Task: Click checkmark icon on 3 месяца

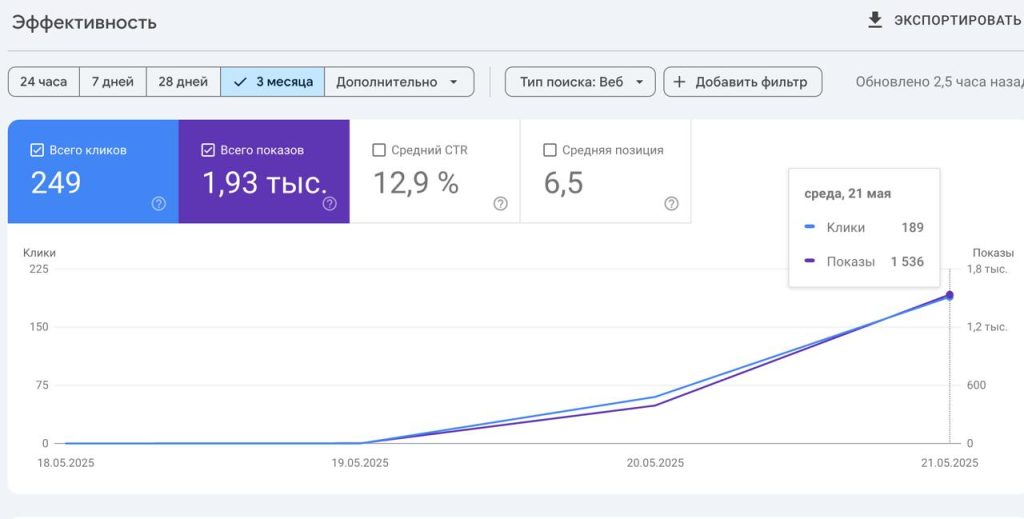Action: 240,82
